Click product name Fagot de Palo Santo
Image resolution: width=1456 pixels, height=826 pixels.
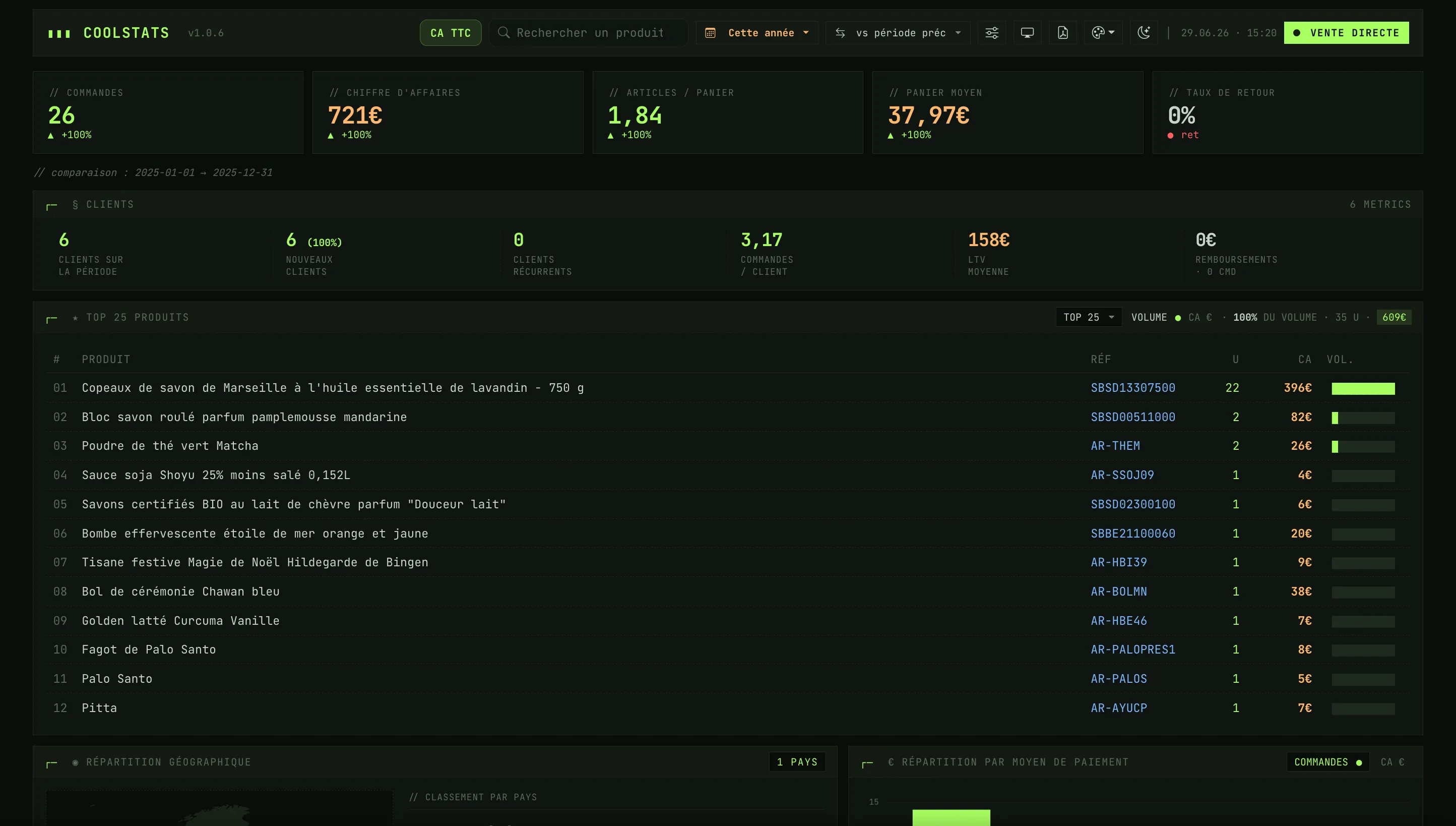149,650
